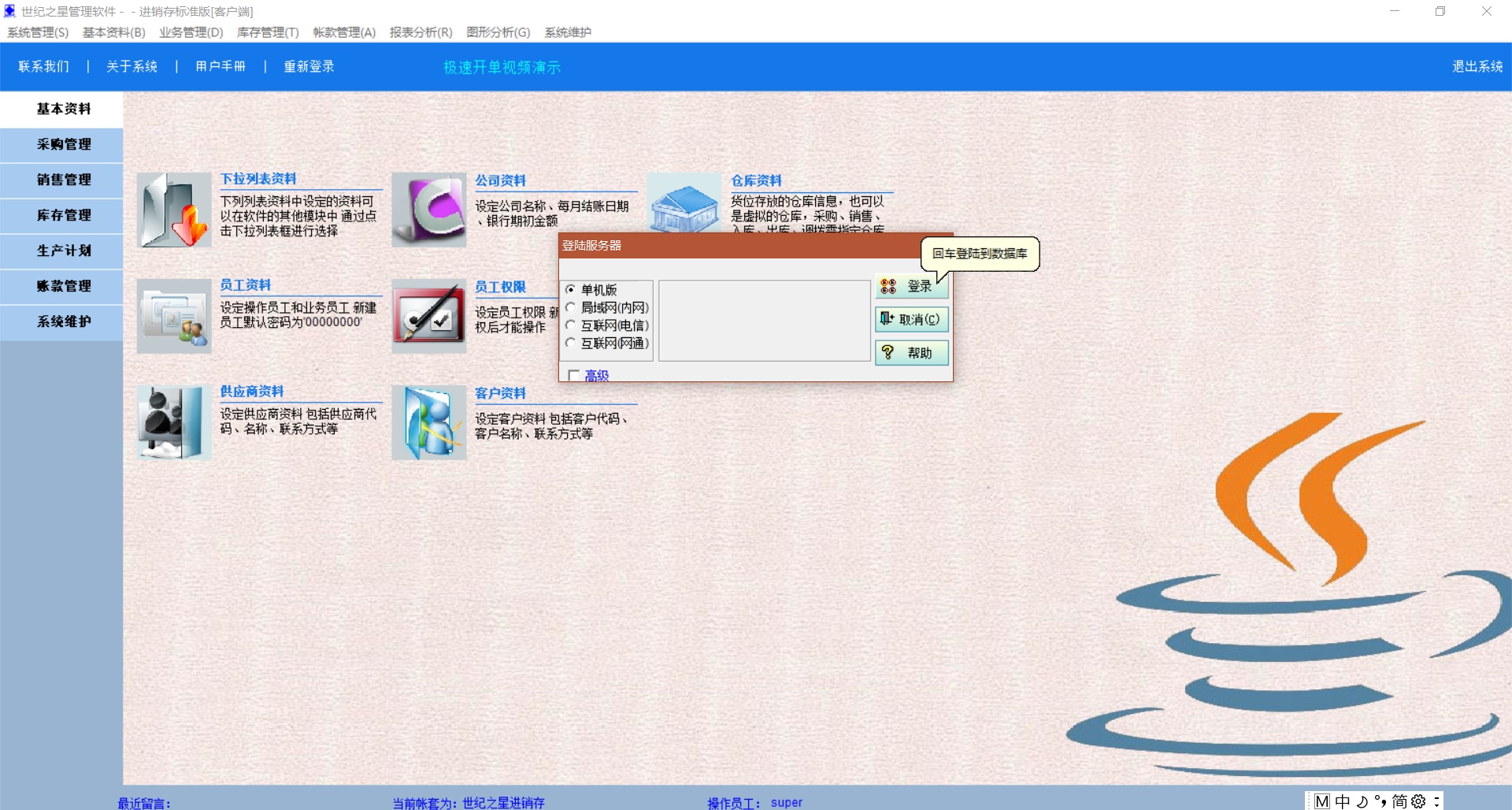This screenshot has height=810, width=1512.
Task: Click the 公司资料 heading link
Action: coord(500,181)
